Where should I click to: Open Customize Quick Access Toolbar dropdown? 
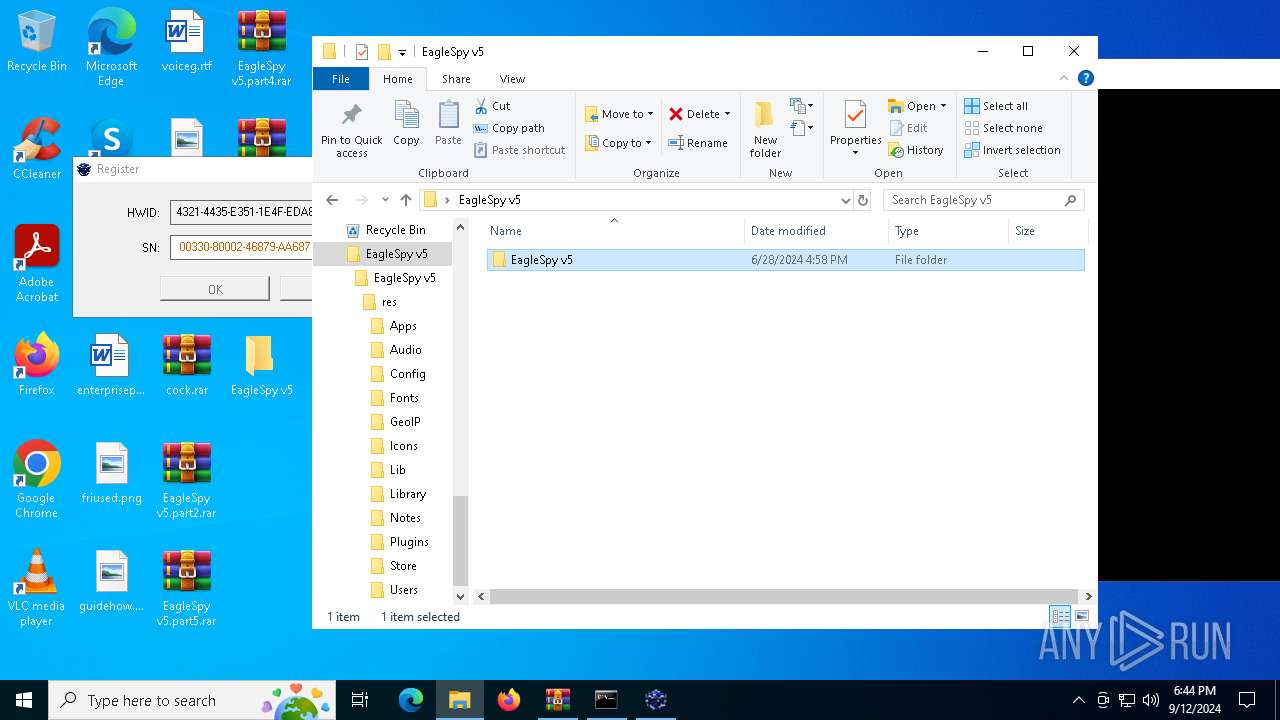[x=402, y=52]
